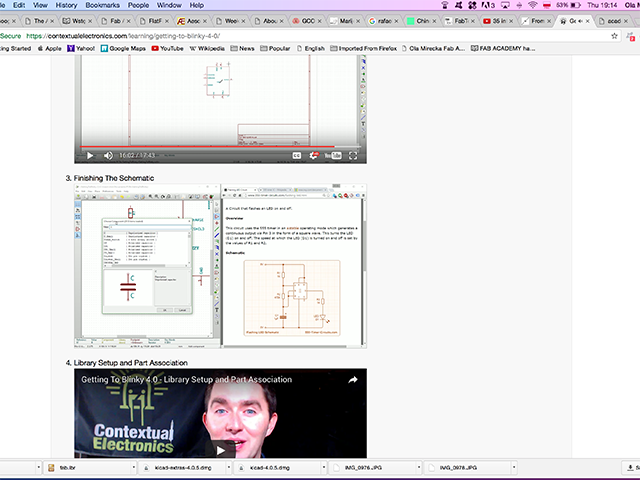Open the video on YouTube via logo
The image size is (640, 480).
pos(333,156)
